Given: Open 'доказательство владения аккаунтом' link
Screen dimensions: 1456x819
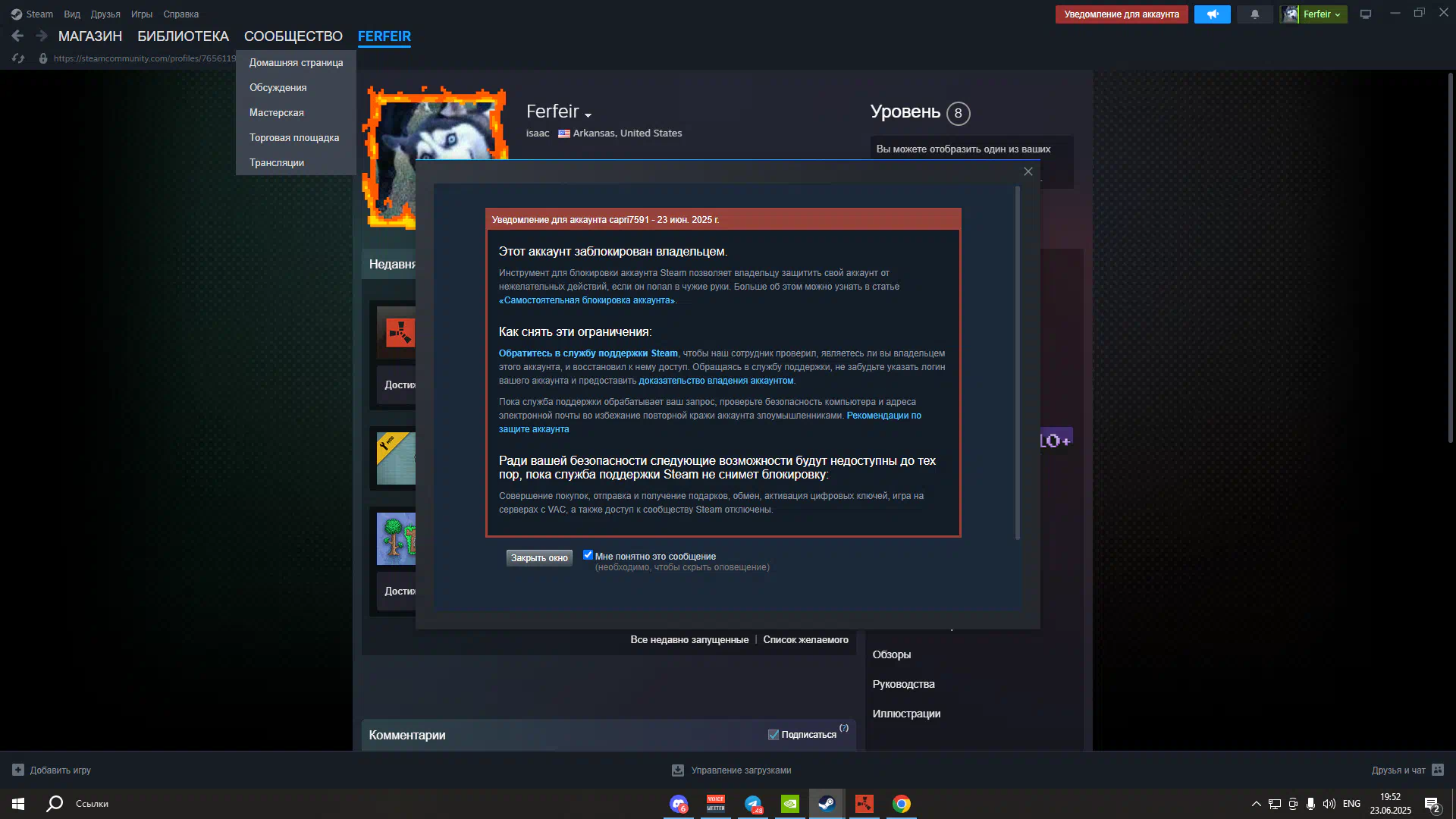Looking at the screenshot, I should 716,381.
